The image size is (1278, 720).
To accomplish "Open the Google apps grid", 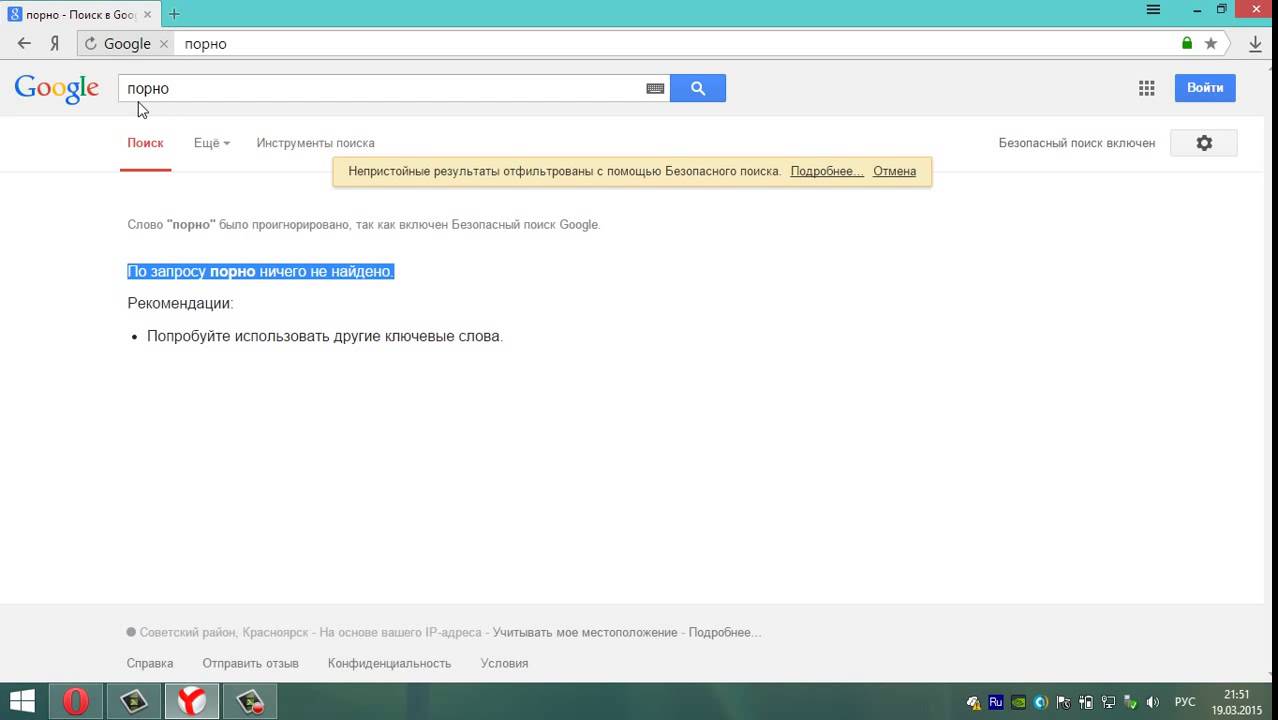I will (1147, 88).
